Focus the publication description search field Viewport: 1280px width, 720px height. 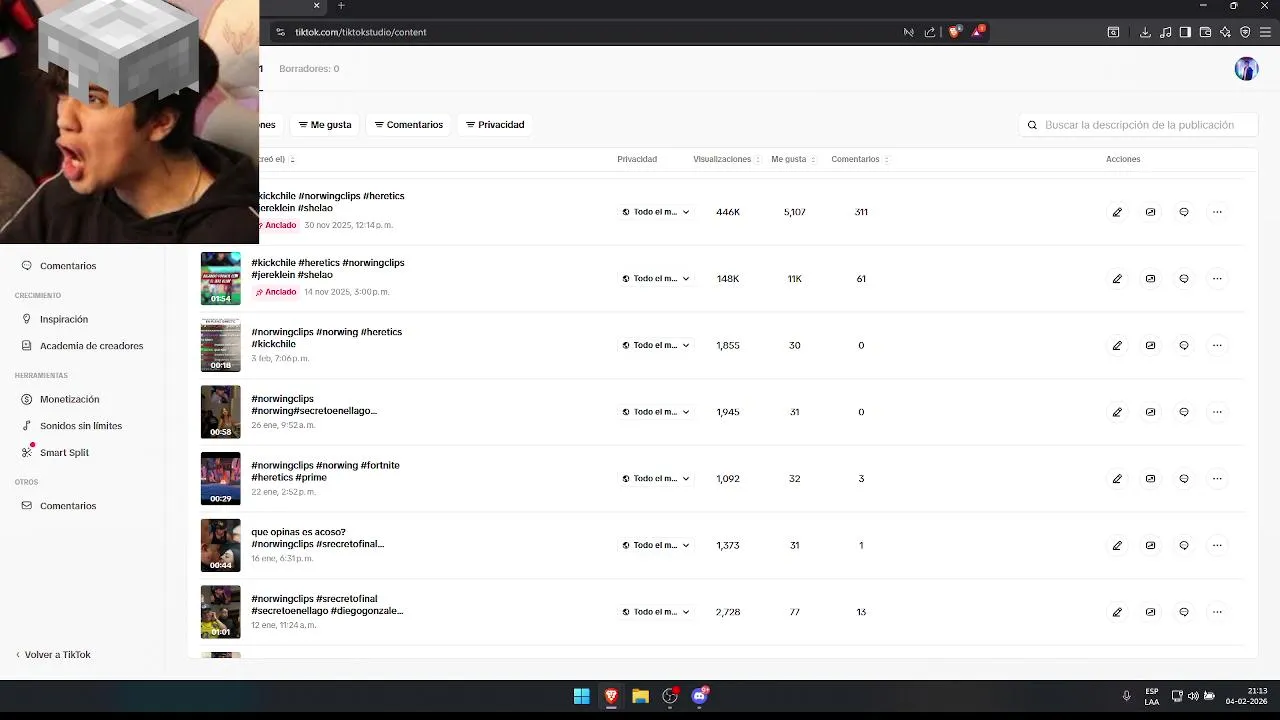coord(1139,125)
